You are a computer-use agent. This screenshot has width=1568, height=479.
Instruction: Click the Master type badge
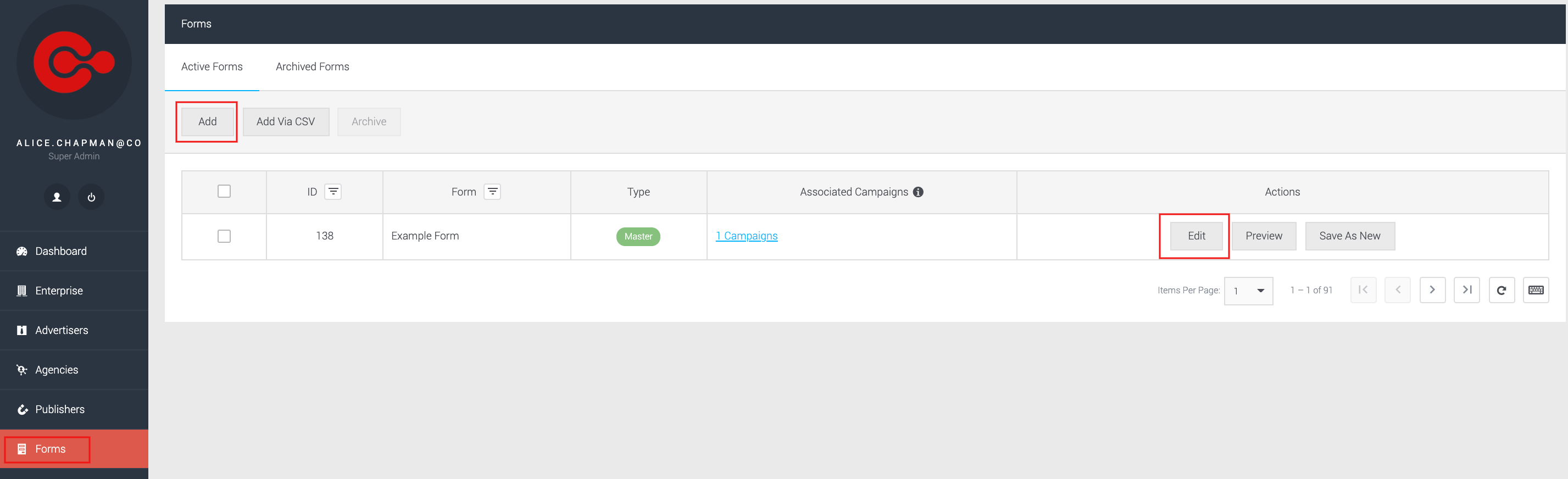[638, 237]
